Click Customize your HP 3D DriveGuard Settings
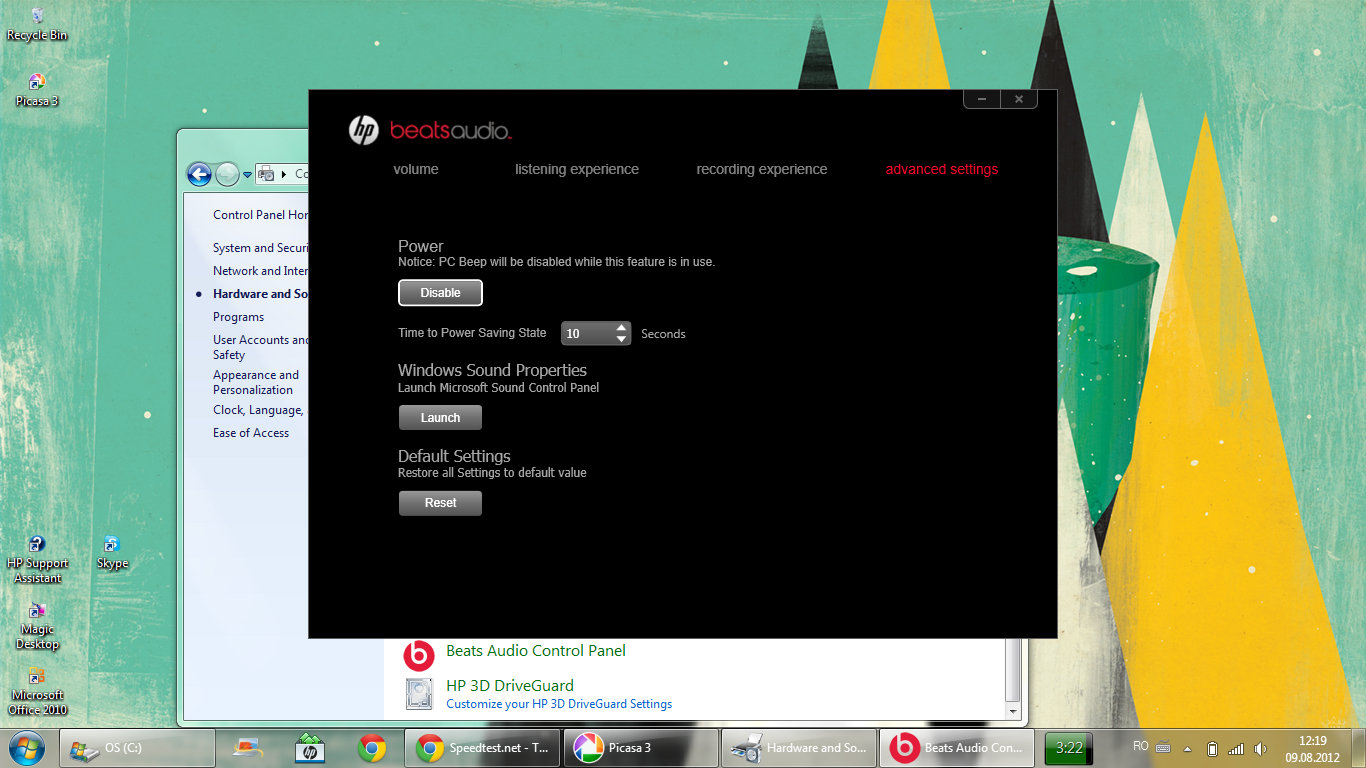This screenshot has height=768, width=1366. point(559,704)
